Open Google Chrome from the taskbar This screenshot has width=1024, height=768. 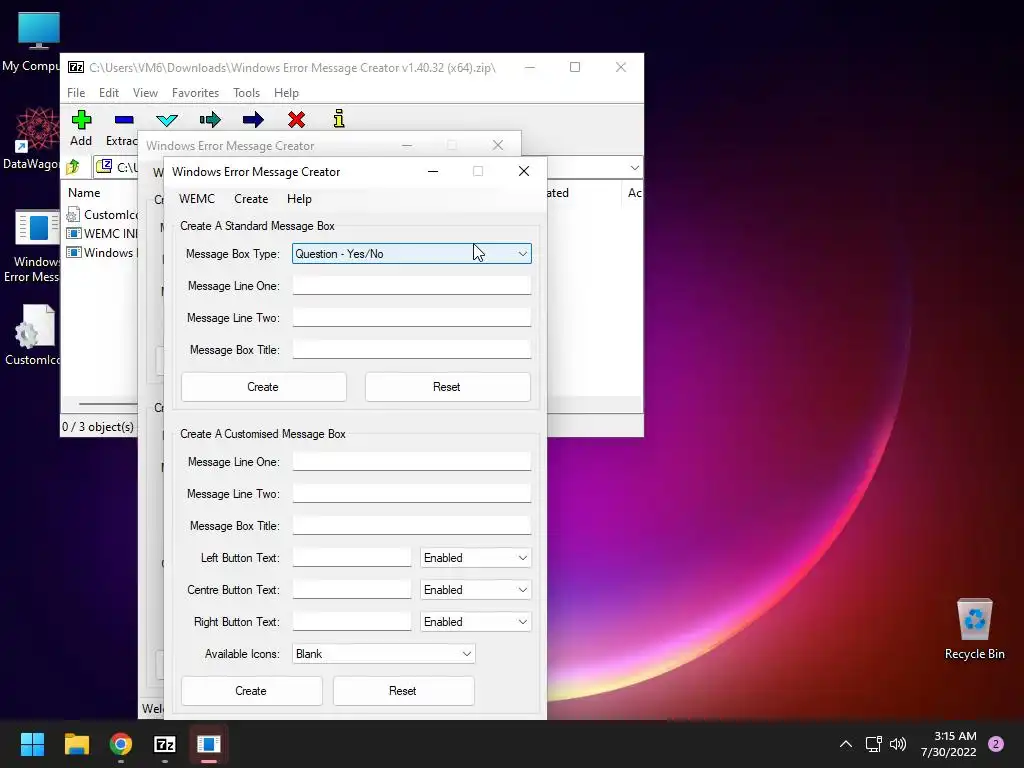(121, 744)
